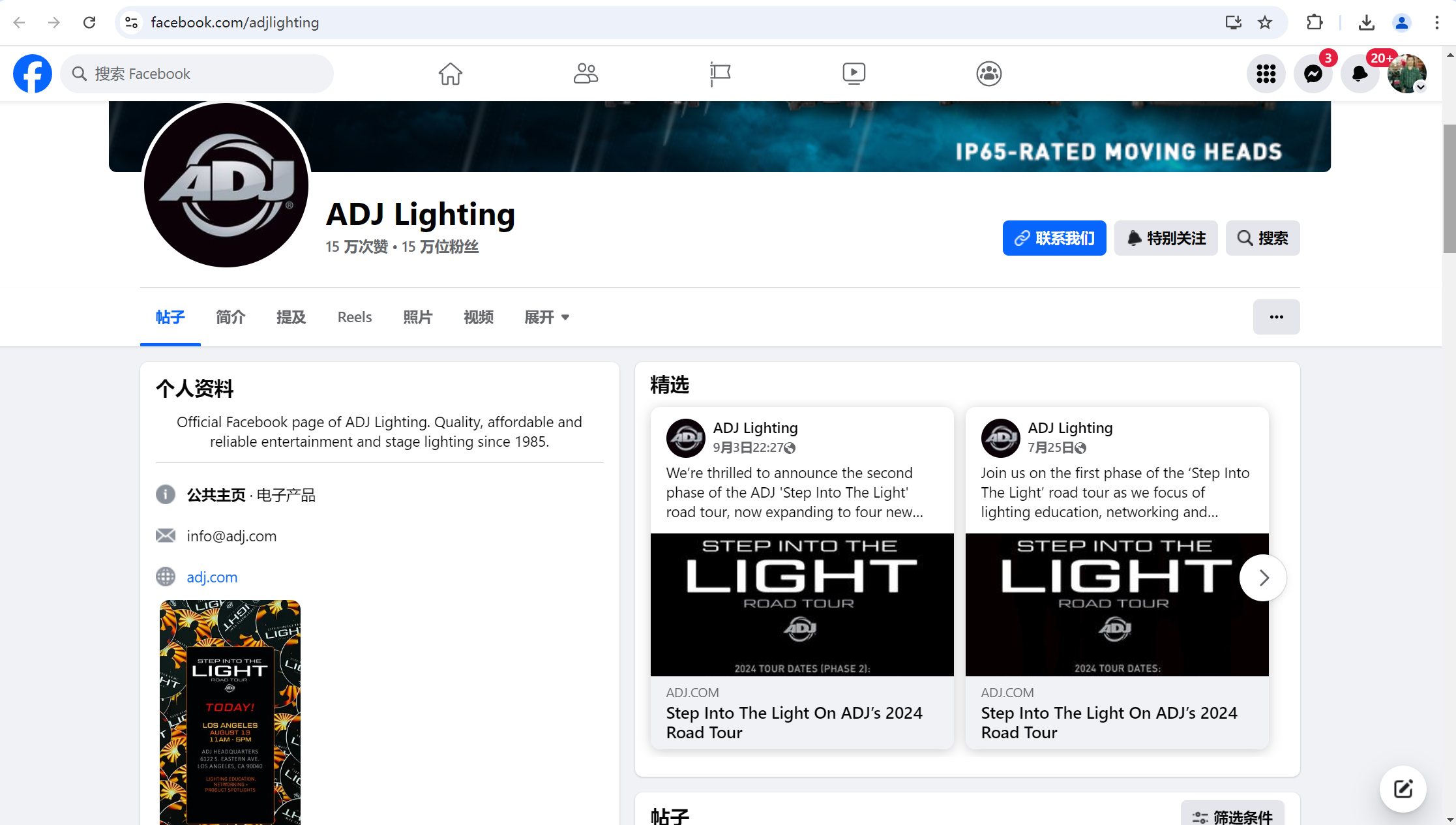Open the Los Angeles tour poster thumbnail
This screenshot has width=1456, height=825.
[230, 712]
